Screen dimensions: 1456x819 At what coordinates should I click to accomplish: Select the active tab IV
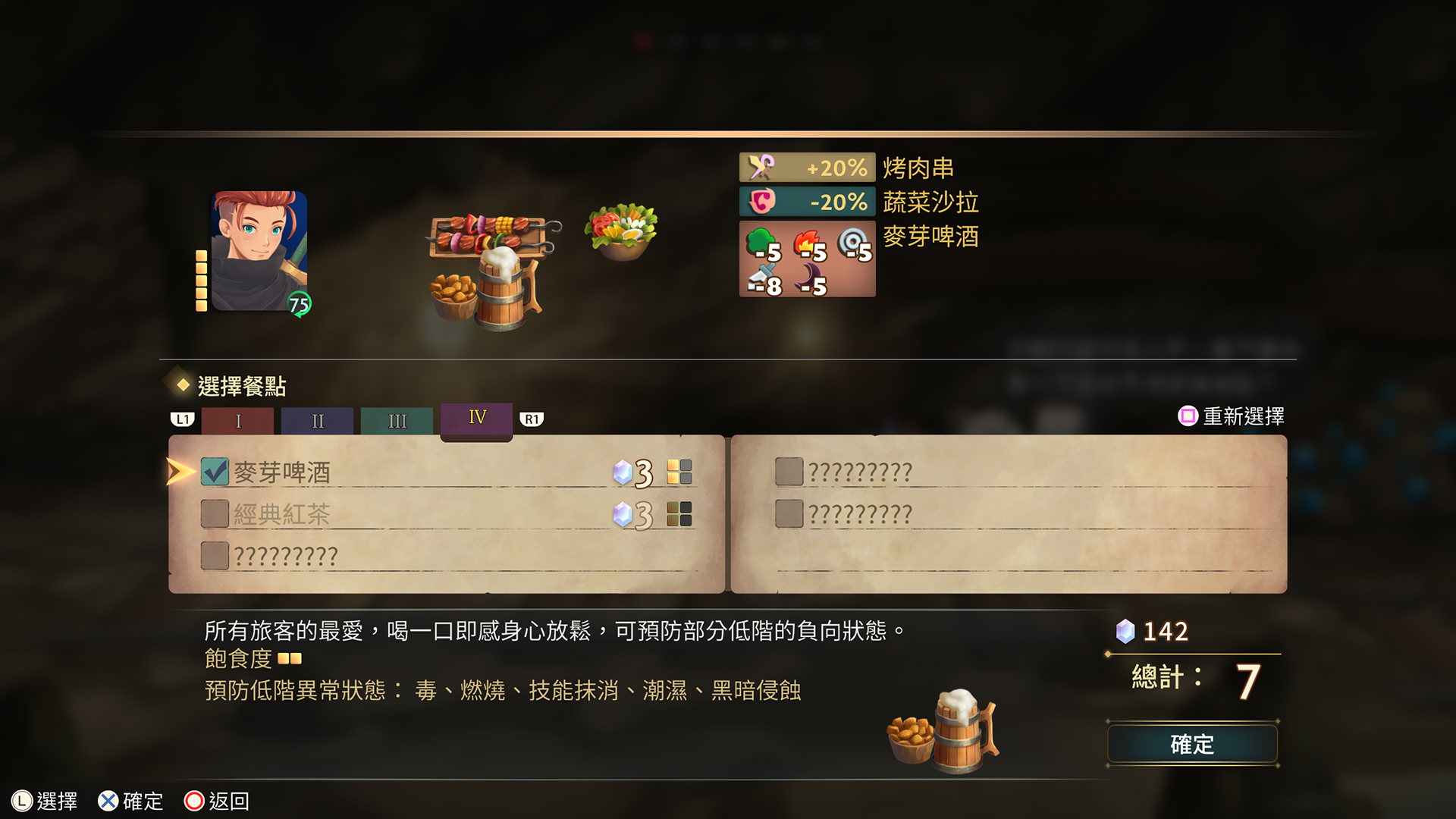coord(477,419)
